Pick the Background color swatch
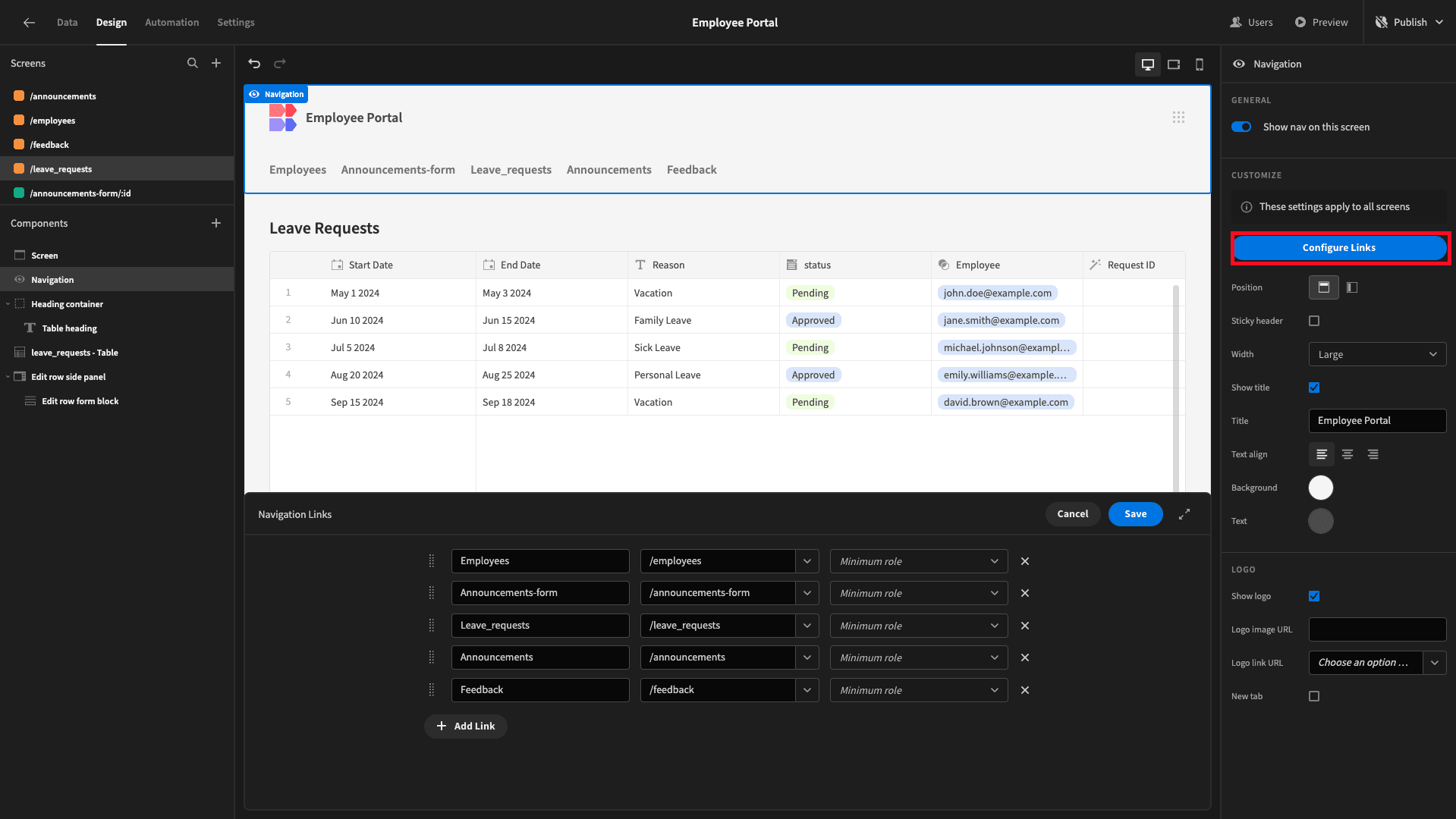 (x=1321, y=488)
